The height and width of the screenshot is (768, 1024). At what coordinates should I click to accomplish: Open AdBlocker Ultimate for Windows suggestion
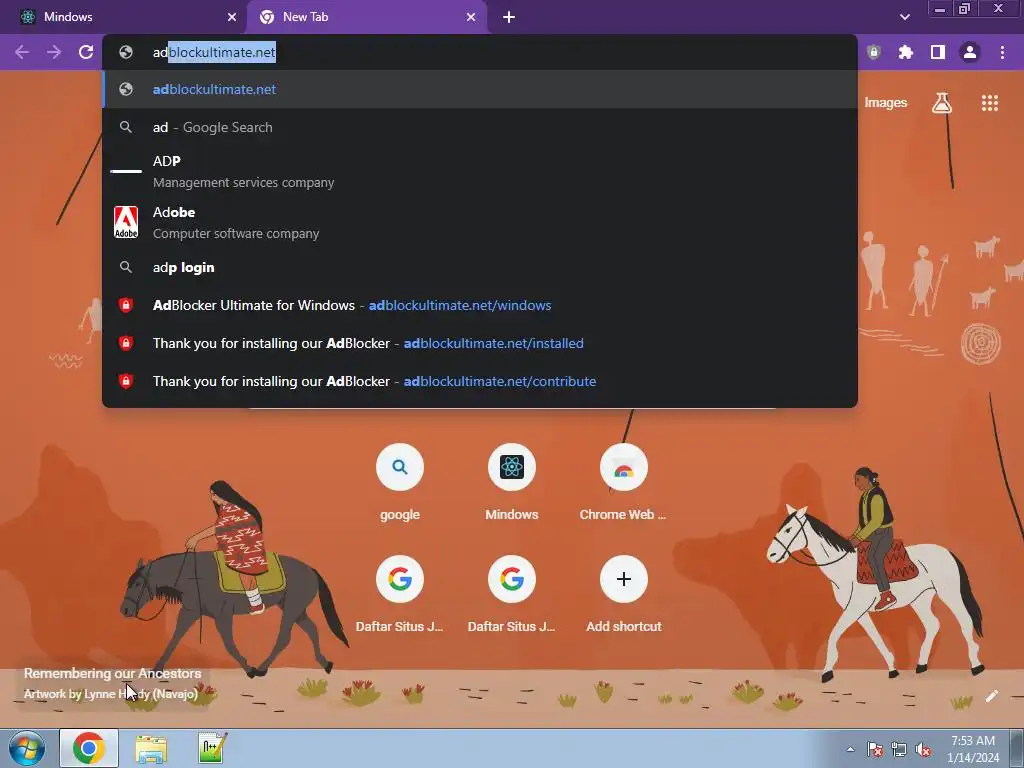(479, 306)
